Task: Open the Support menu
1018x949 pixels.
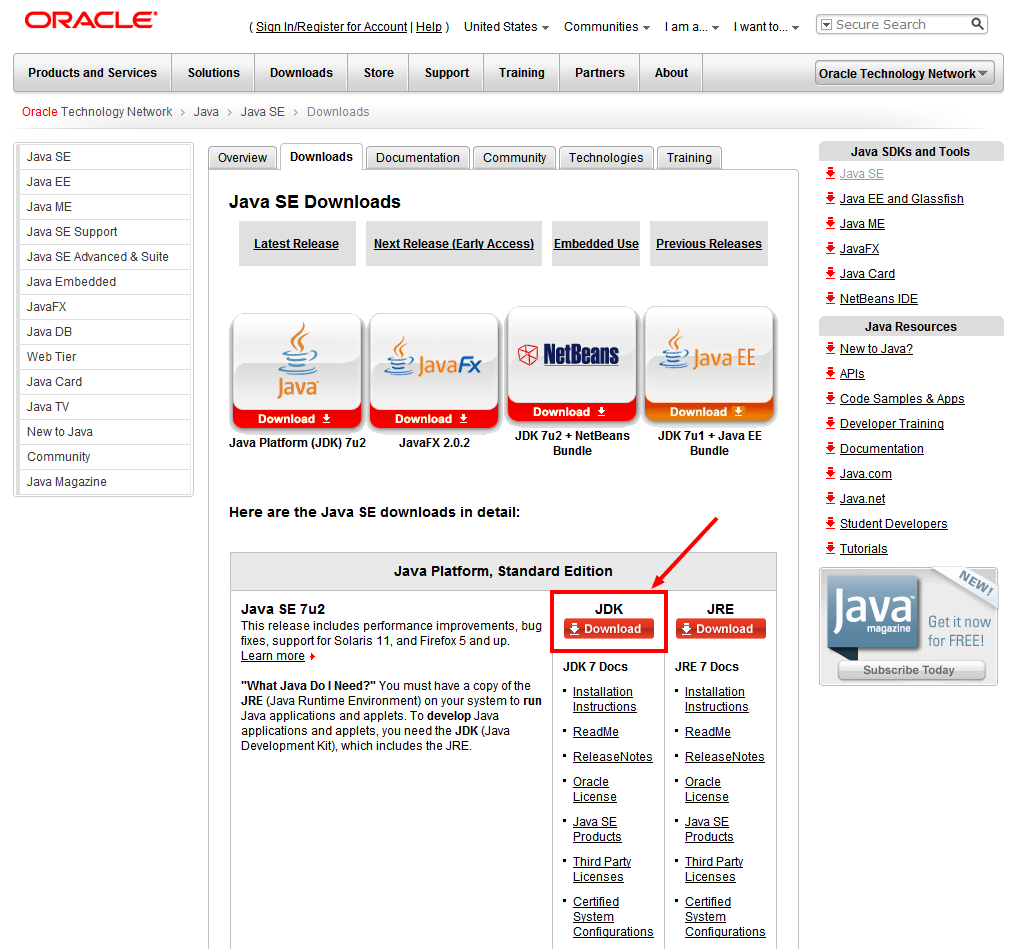Action: pos(447,73)
